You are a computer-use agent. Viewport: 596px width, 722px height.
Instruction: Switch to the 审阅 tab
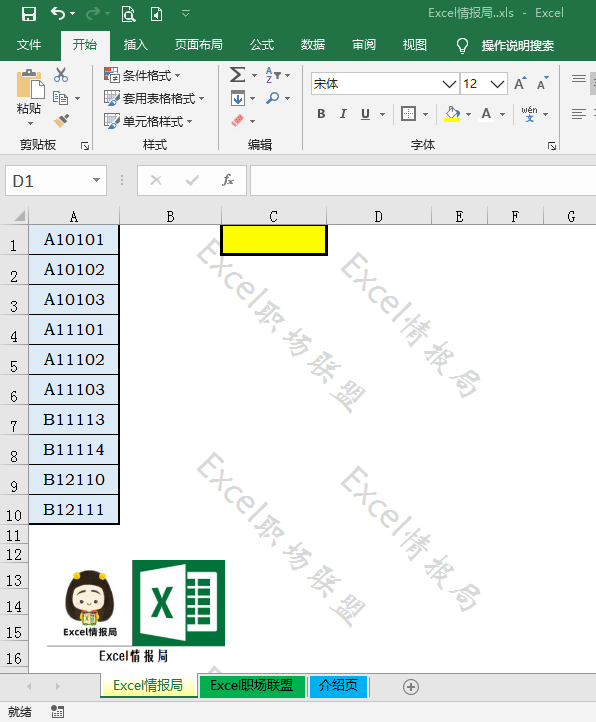(364, 45)
